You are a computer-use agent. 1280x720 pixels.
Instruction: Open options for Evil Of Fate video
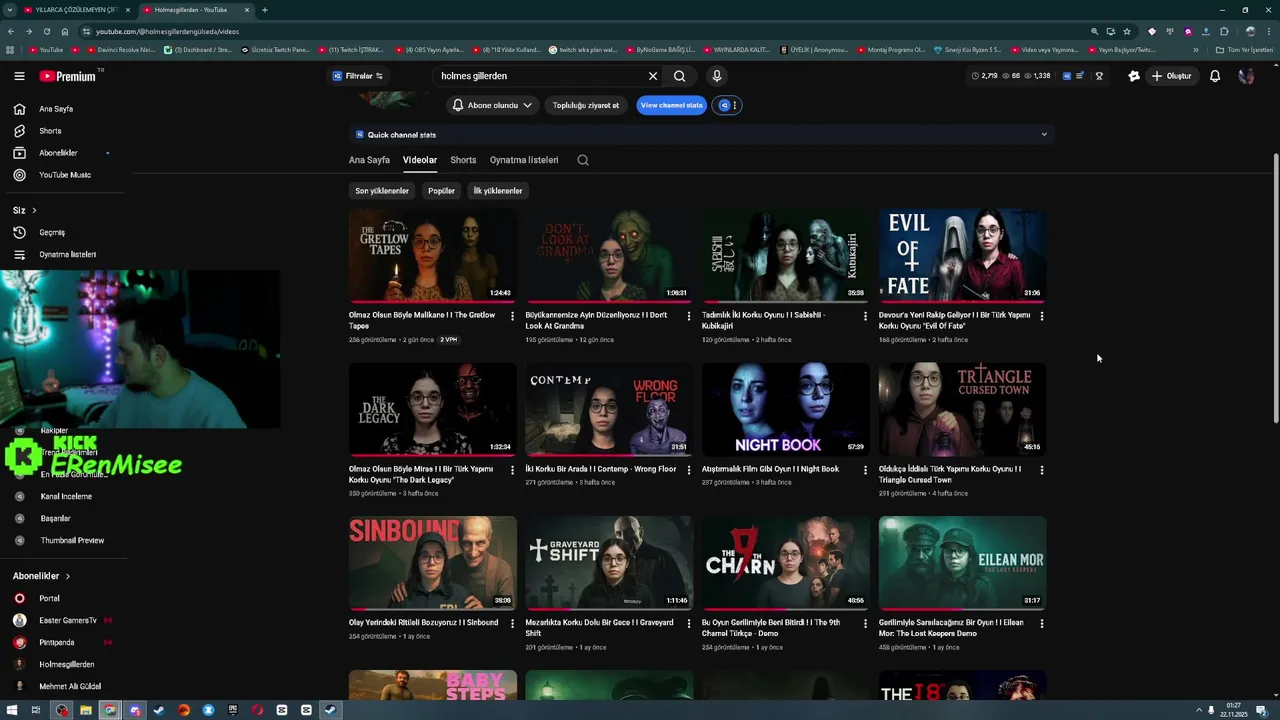[1042, 316]
